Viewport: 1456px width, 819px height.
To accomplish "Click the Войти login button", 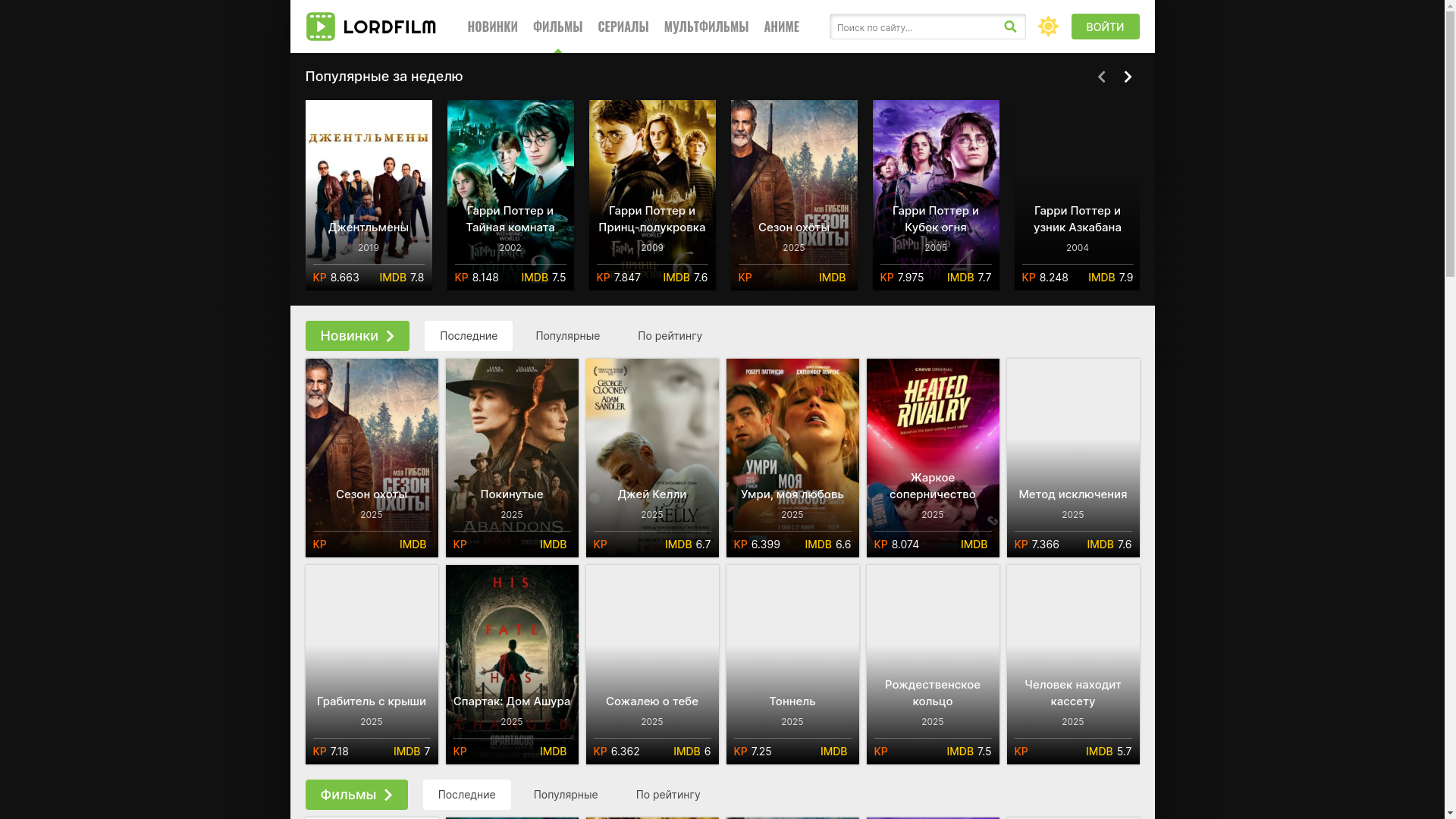I will (1105, 27).
